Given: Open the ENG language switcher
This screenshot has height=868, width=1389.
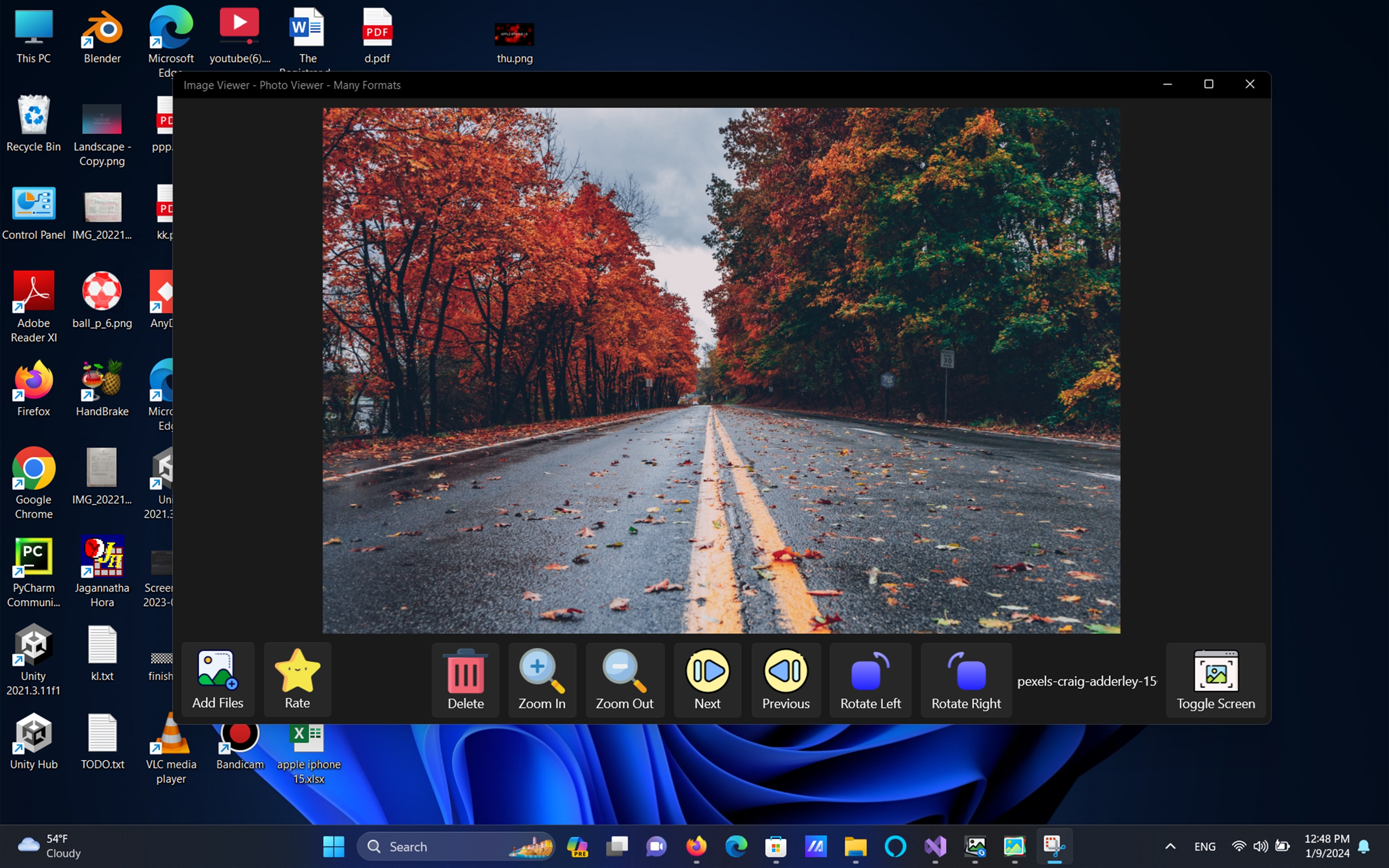Looking at the screenshot, I should [1204, 846].
